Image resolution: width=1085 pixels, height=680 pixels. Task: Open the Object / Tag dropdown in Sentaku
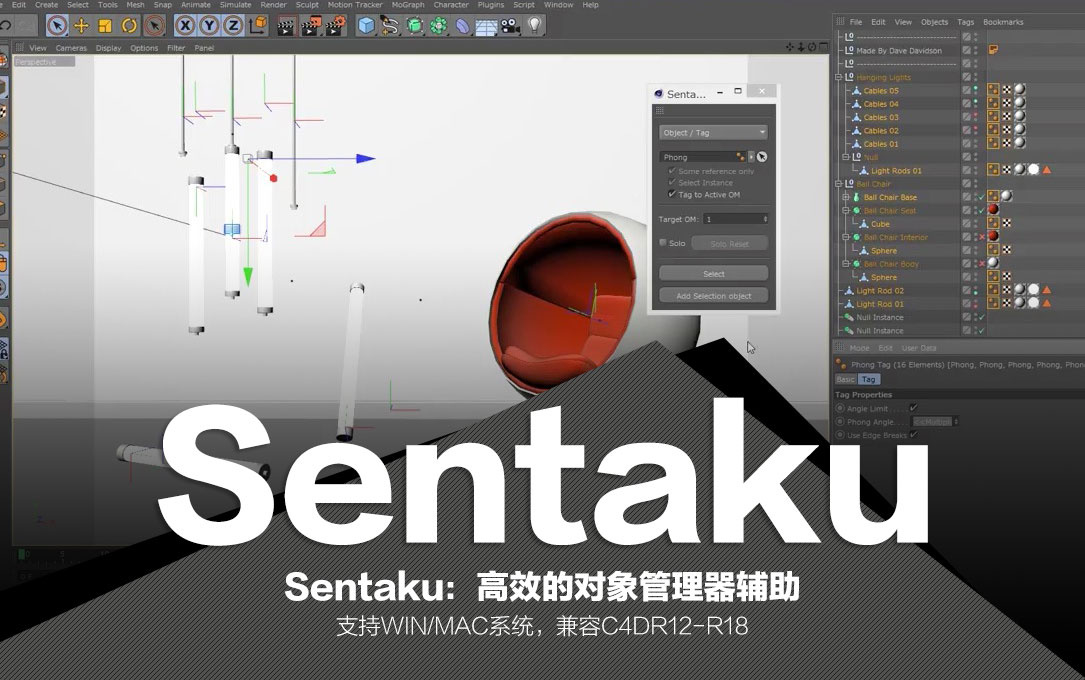point(714,130)
